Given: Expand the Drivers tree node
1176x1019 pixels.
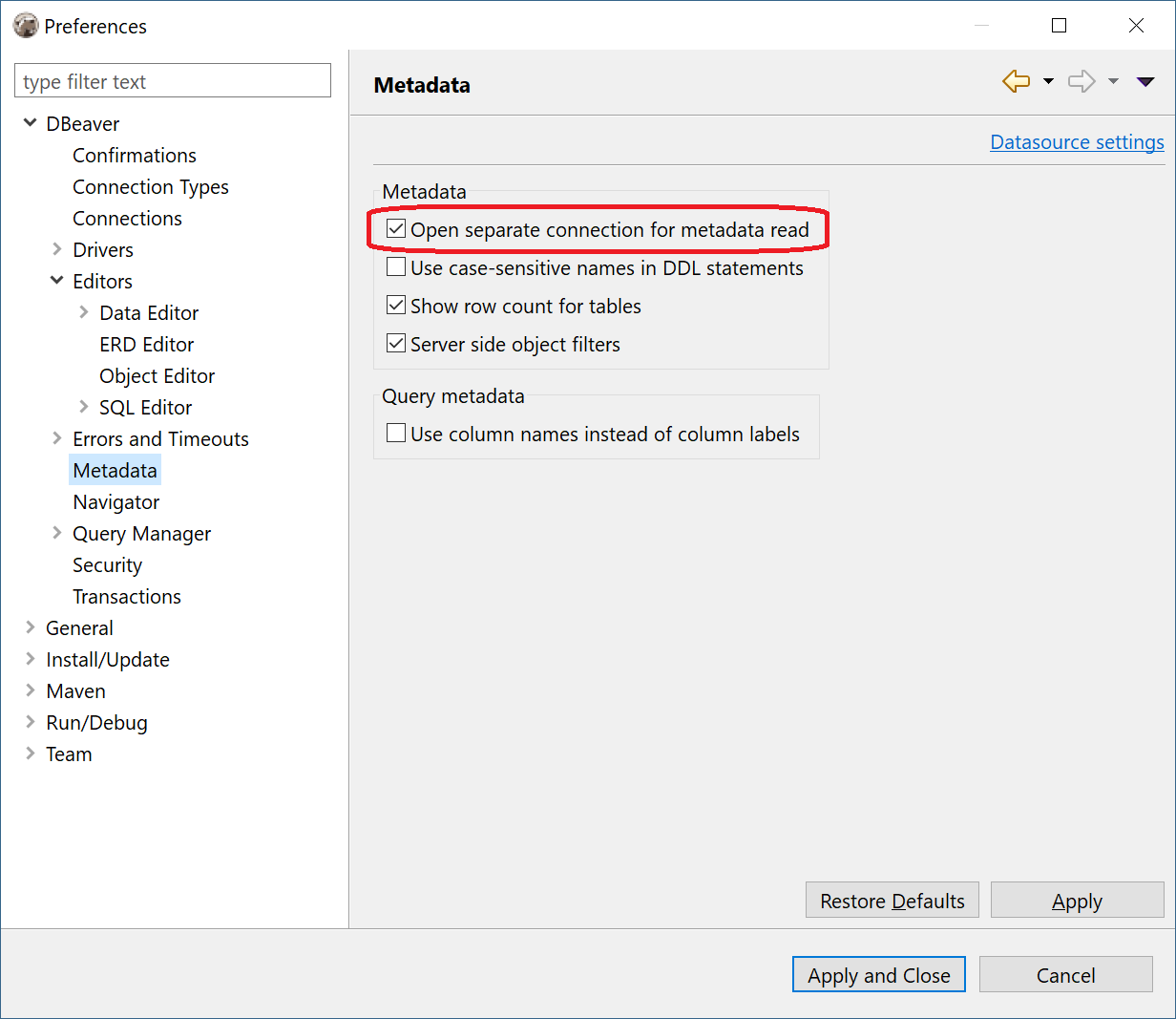Looking at the screenshot, I should click(57, 249).
